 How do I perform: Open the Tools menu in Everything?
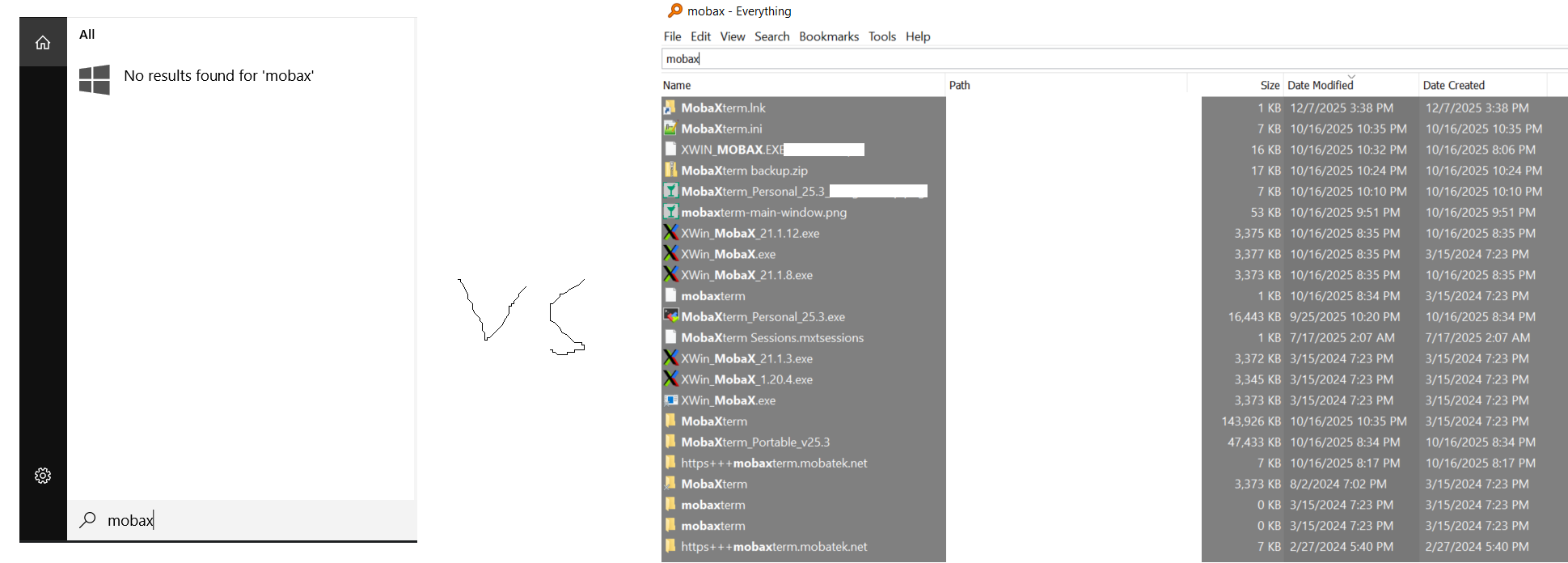[882, 36]
